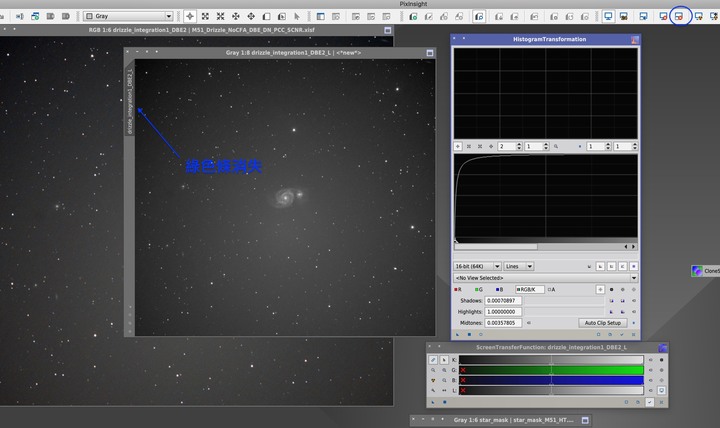Click the Fit View toolbar icon
Screen dimensions: 720x428
[x=220, y=16]
